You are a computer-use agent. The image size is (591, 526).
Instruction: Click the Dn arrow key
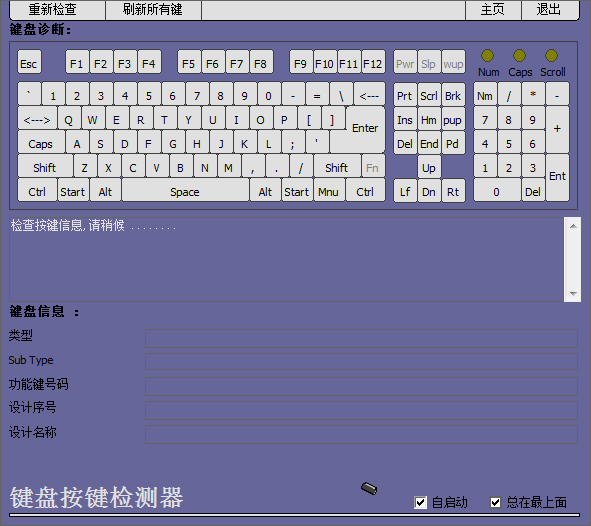pyautogui.click(x=429, y=190)
